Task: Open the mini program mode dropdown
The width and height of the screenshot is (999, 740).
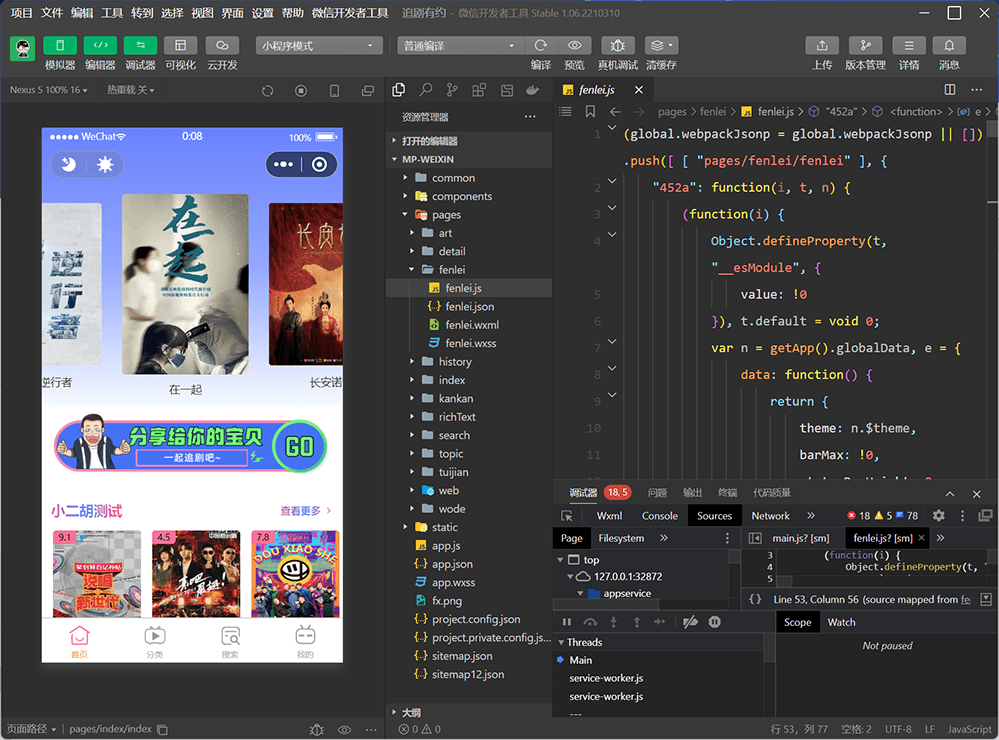Action: pos(319,46)
